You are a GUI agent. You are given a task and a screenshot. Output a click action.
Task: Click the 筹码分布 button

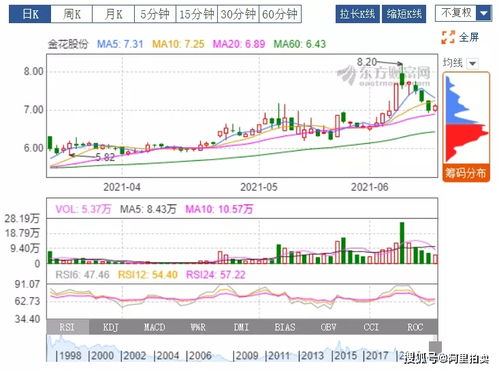[466, 173]
